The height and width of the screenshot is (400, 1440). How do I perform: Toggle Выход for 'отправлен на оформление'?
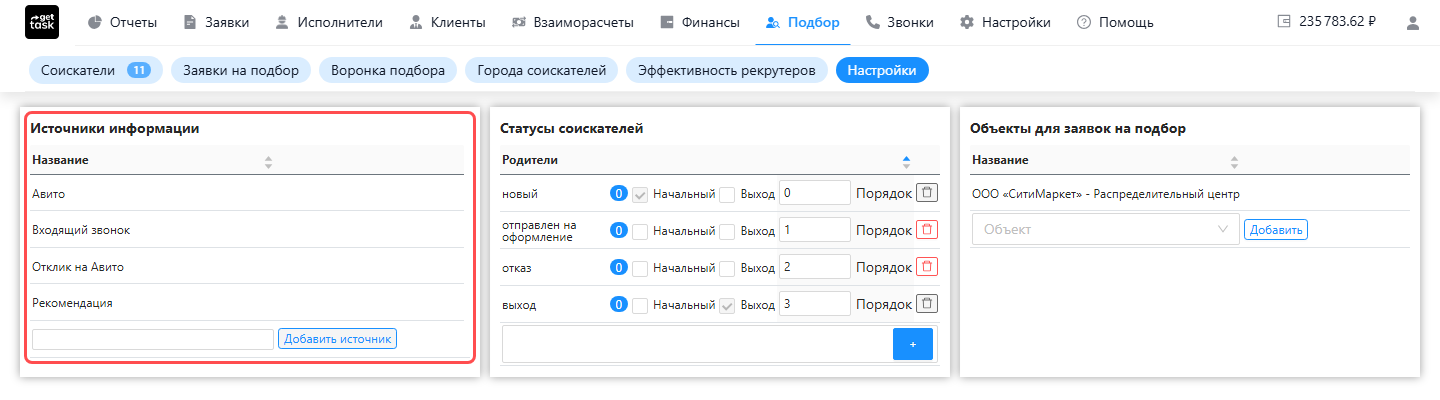tap(727, 230)
